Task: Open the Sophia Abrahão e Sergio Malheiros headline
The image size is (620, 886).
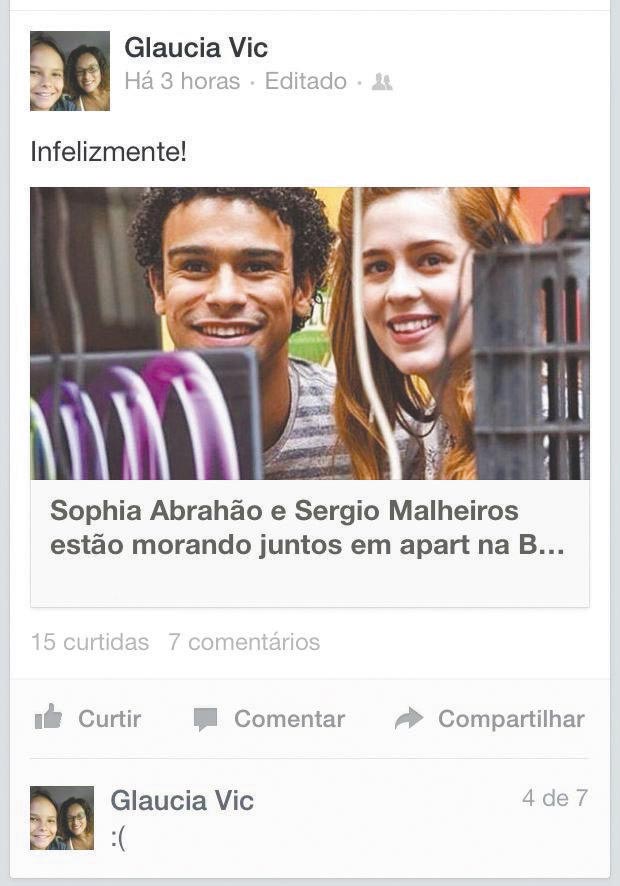Action: [x=307, y=528]
